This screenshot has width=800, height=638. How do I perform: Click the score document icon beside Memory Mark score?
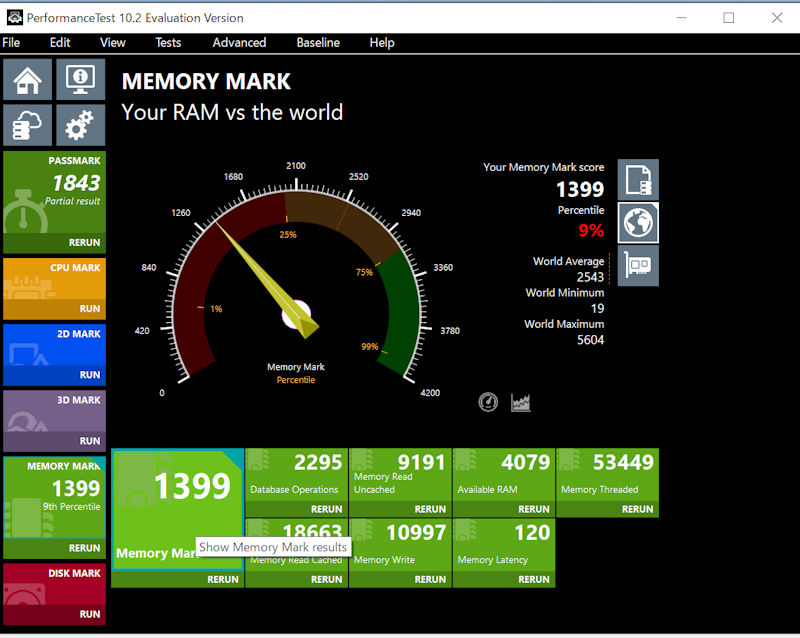pyautogui.click(x=638, y=180)
